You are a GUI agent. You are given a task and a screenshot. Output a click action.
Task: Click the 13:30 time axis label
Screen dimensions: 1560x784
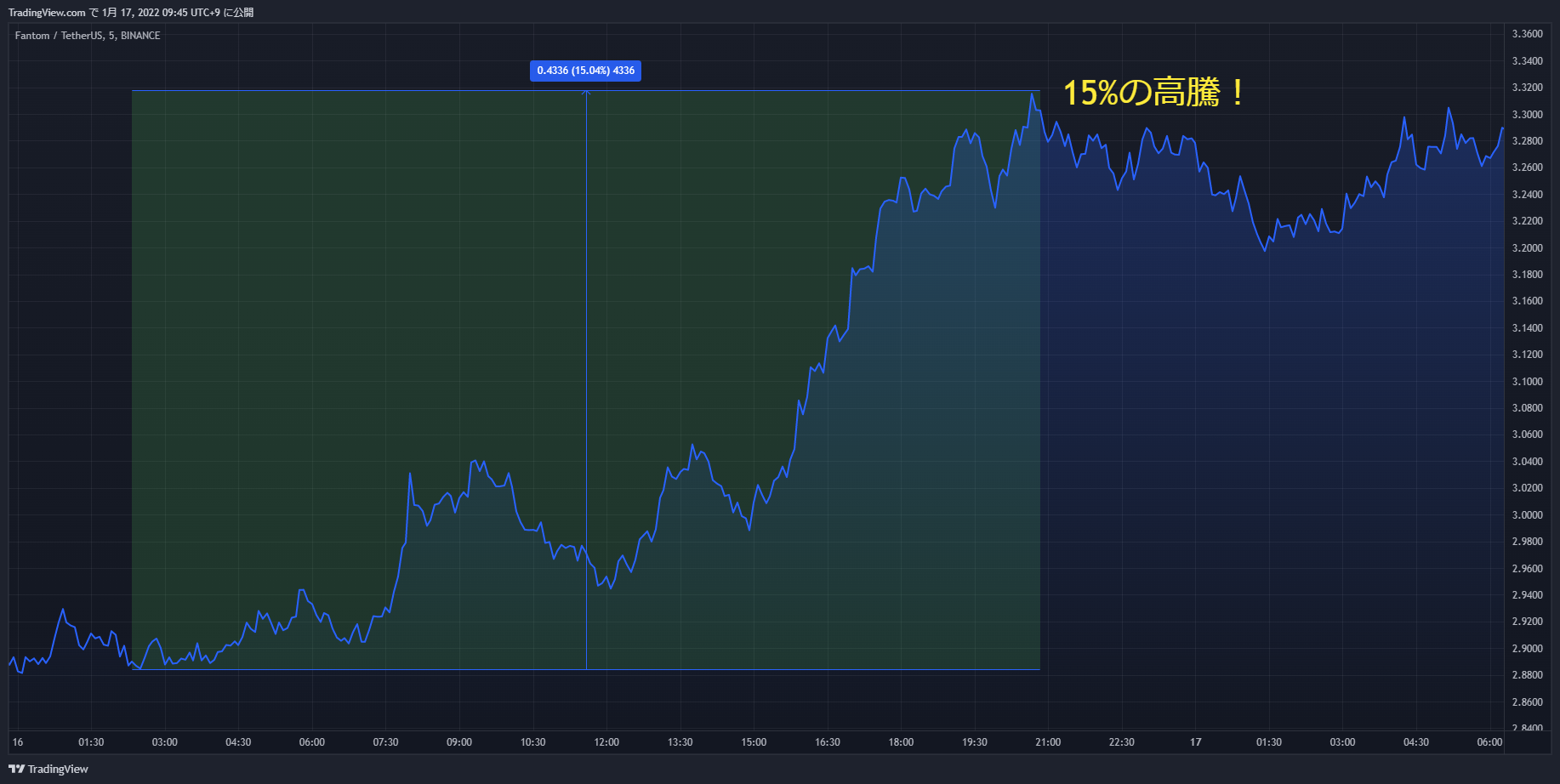pos(680,742)
